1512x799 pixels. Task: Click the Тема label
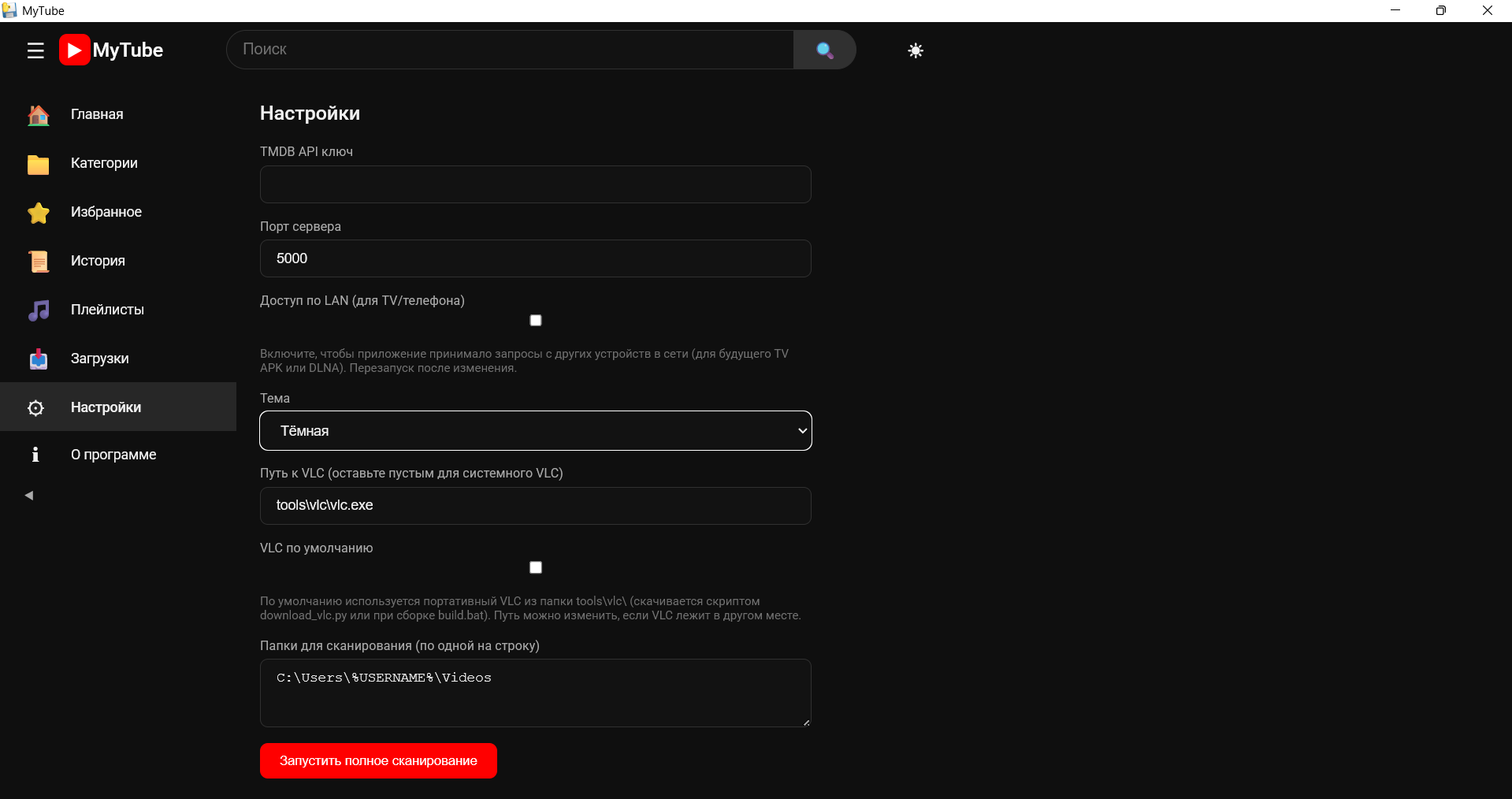pyautogui.click(x=275, y=399)
